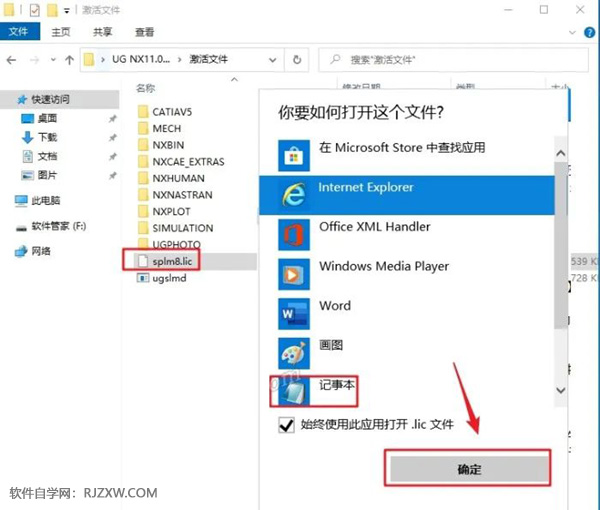Select the MECH folder

pyautogui.click(x=166, y=129)
